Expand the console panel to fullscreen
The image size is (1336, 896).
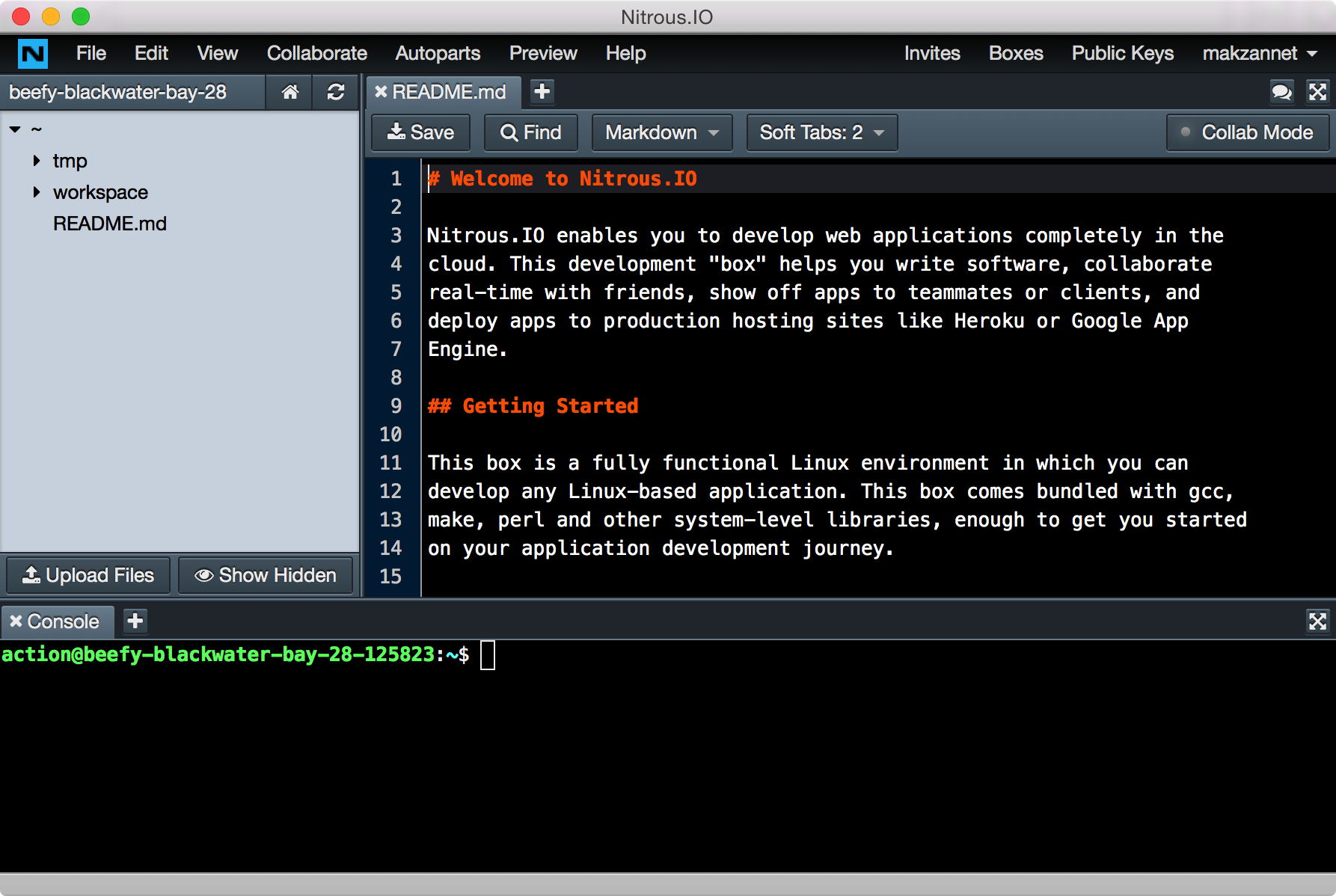pos(1318,621)
